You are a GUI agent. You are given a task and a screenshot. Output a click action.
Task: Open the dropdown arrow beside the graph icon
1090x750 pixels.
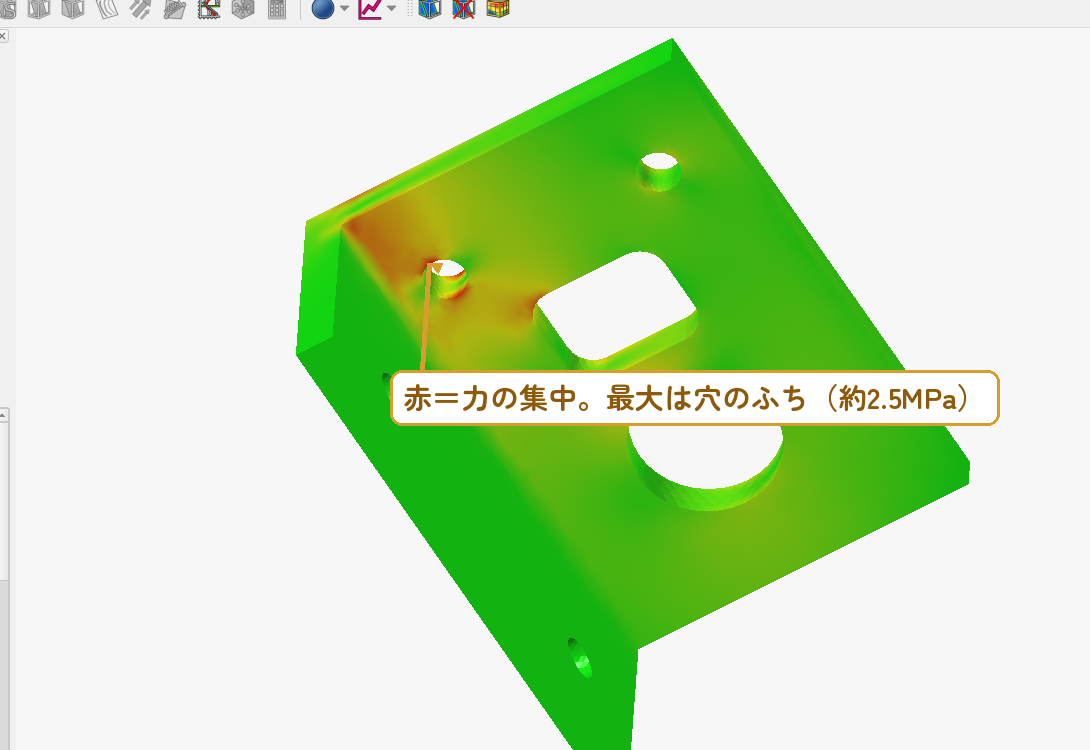[x=391, y=8]
